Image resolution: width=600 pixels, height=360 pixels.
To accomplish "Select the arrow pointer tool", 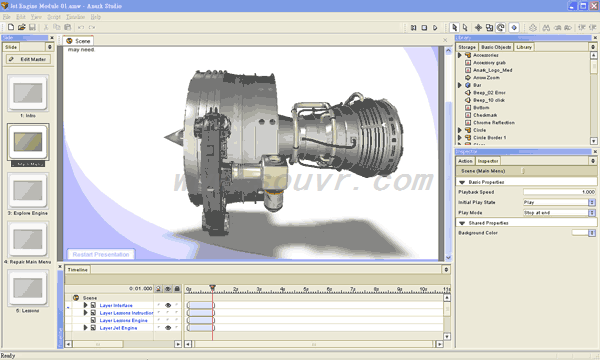I will click(x=454, y=28).
